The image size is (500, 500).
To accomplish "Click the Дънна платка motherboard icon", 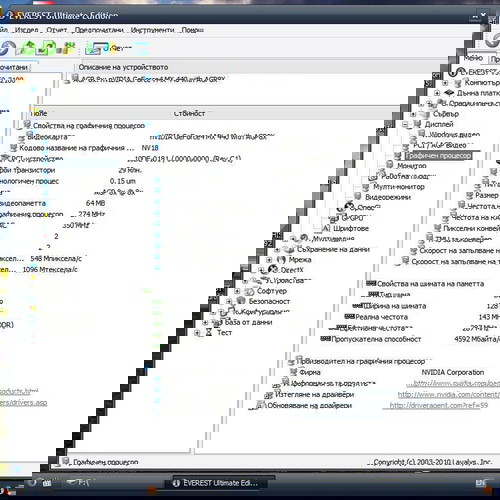I will [449, 93].
